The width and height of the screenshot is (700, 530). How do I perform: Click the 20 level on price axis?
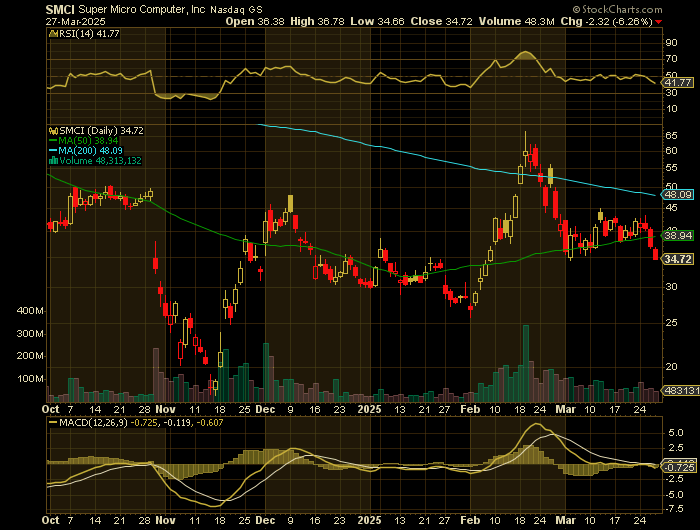click(671, 367)
